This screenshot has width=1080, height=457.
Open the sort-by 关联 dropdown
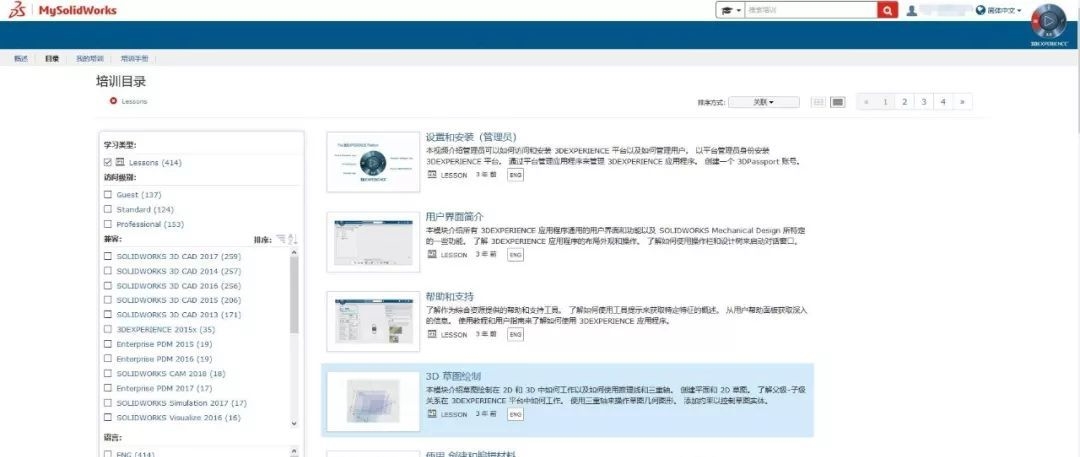[764, 102]
